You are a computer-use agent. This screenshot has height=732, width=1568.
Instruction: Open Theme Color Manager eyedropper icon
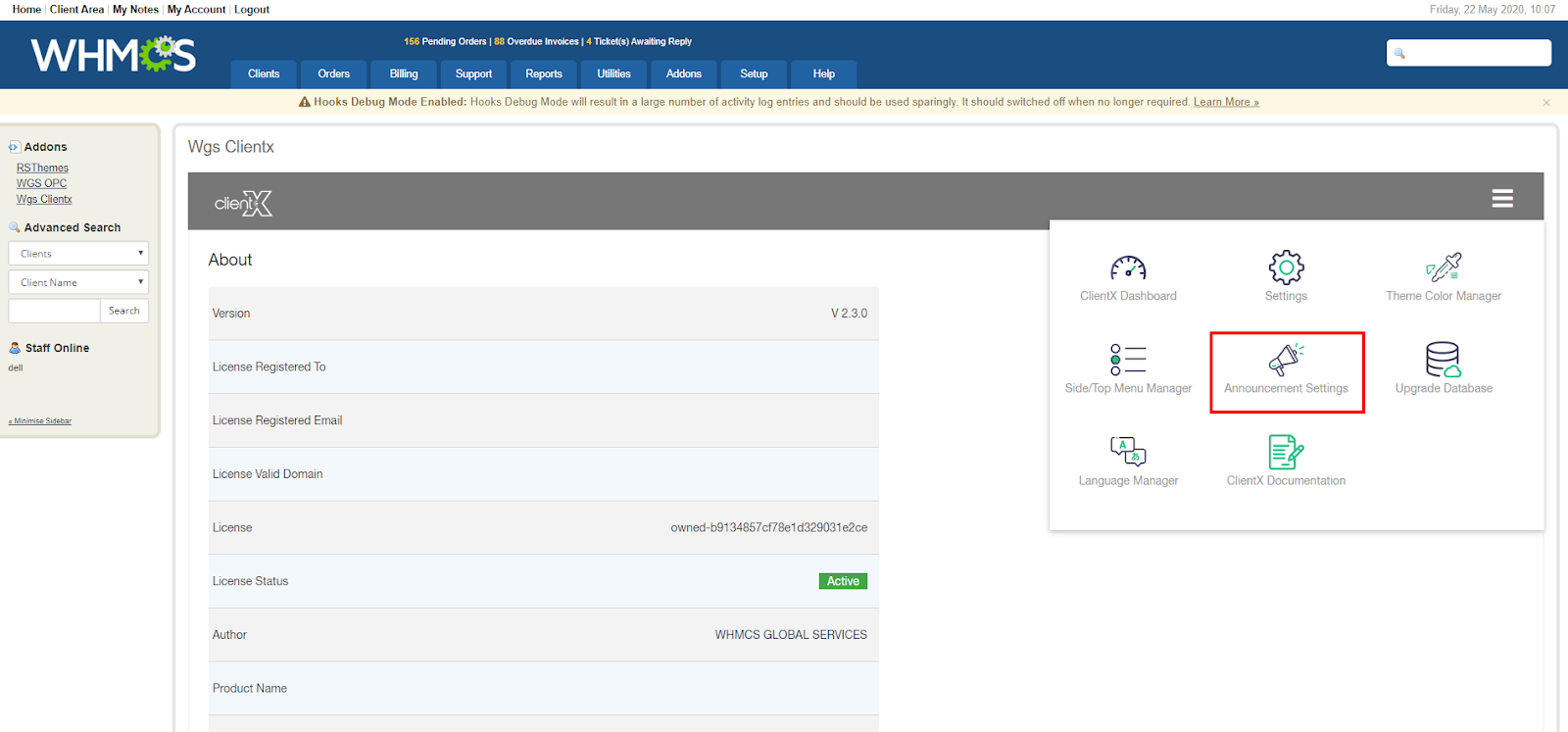1444,268
